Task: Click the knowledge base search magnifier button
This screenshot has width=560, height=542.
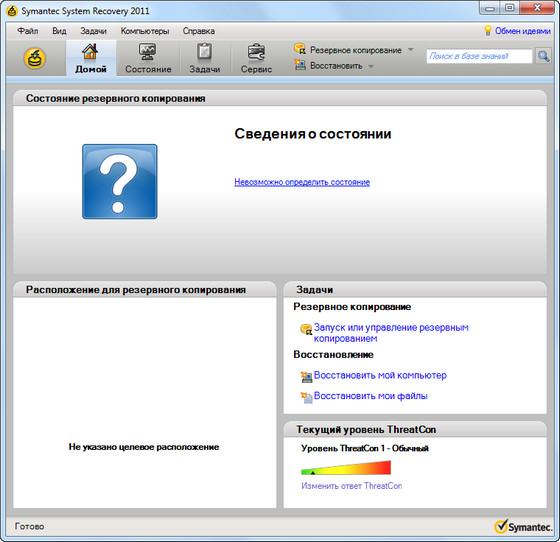Action: coord(543,56)
